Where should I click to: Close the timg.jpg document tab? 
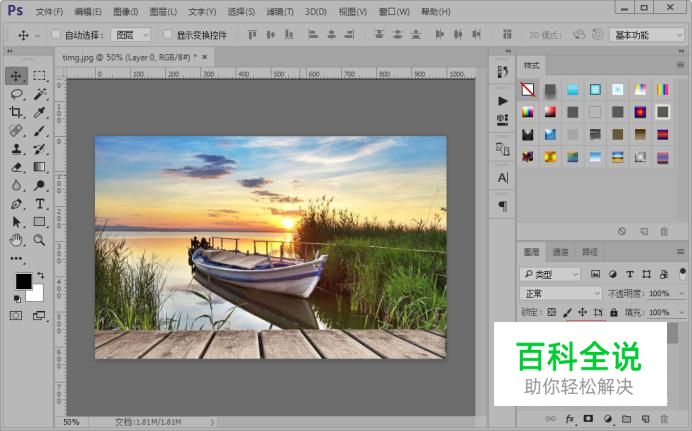[x=204, y=57]
